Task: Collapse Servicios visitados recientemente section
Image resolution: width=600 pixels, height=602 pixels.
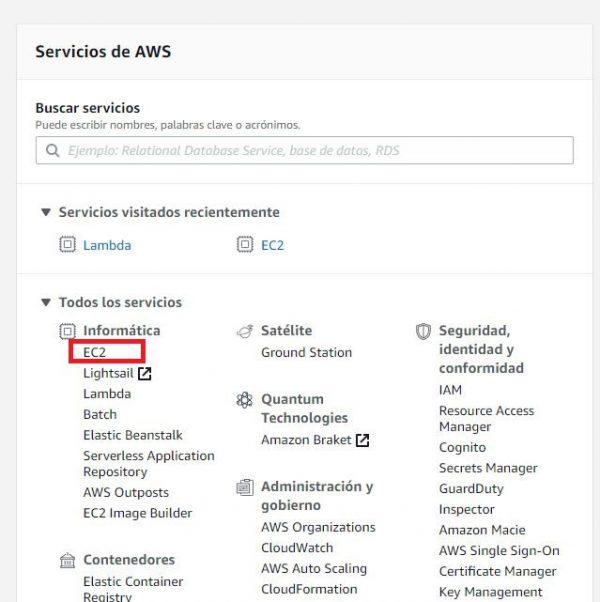Action: tap(45, 212)
